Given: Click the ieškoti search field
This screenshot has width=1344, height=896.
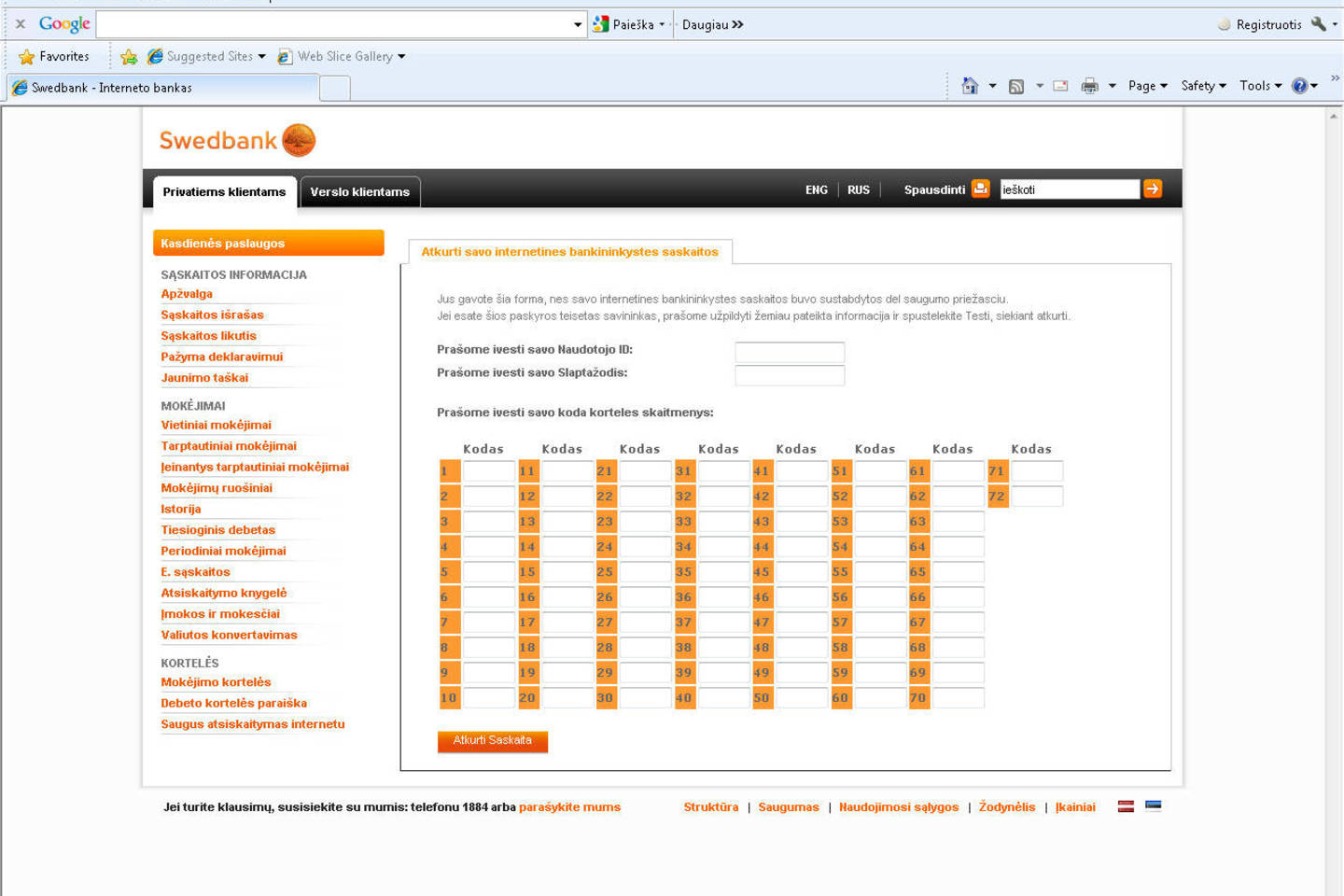Looking at the screenshot, I should point(1070,189).
